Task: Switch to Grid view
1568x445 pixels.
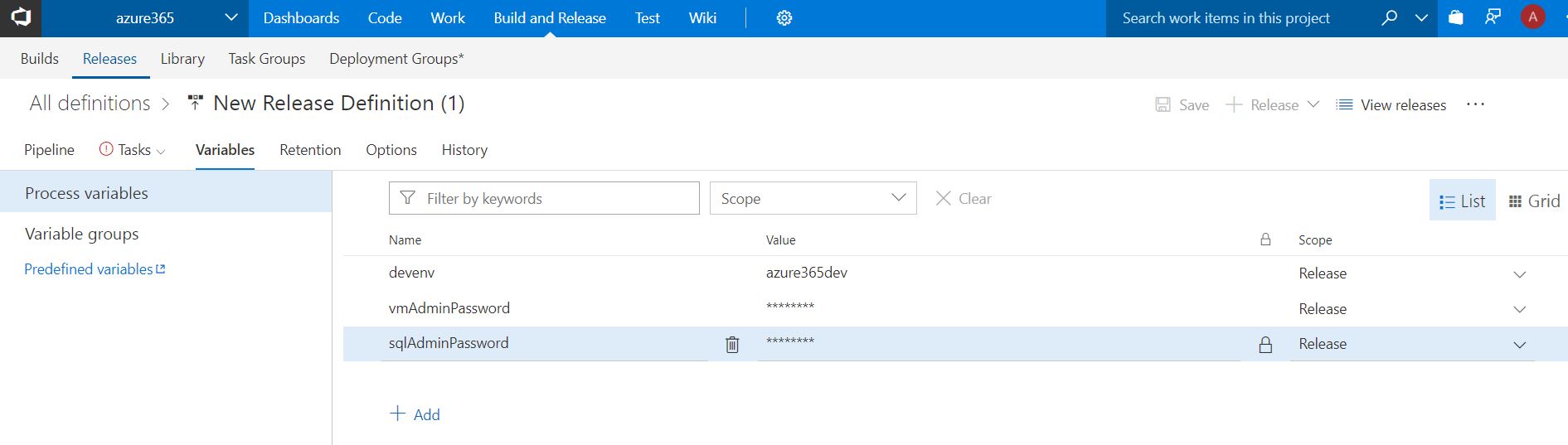Action: point(1534,201)
